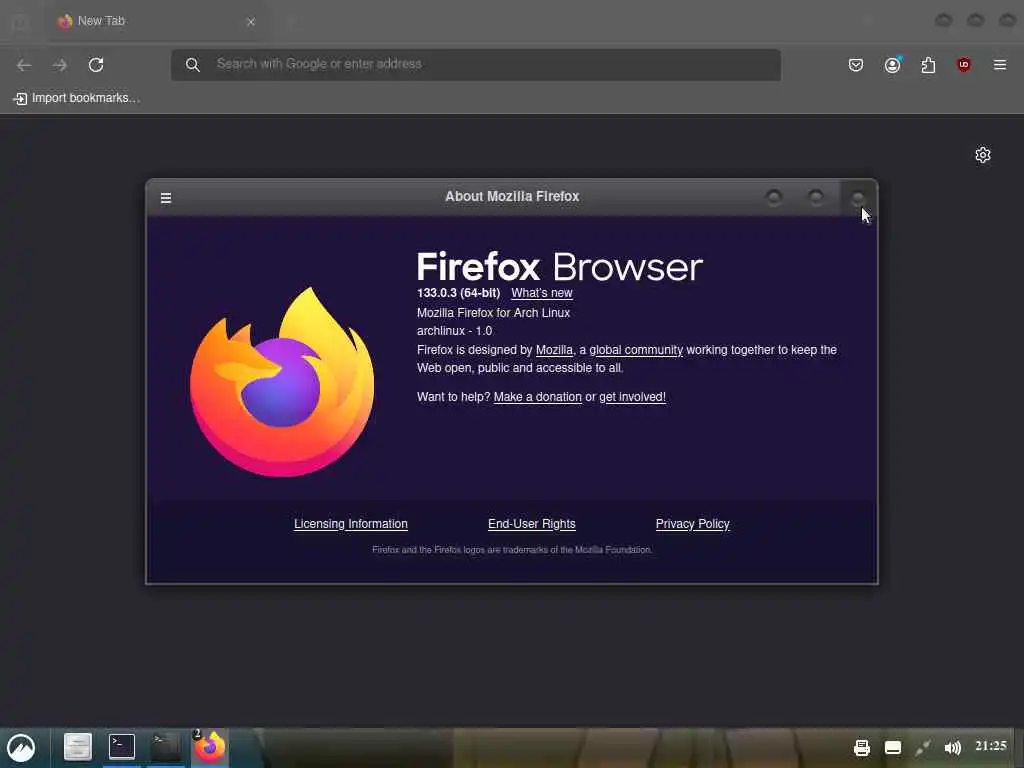Open the second dark terminal taskbar icon
This screenshot has width=1024, height=768.
click(x=166, y=746)
